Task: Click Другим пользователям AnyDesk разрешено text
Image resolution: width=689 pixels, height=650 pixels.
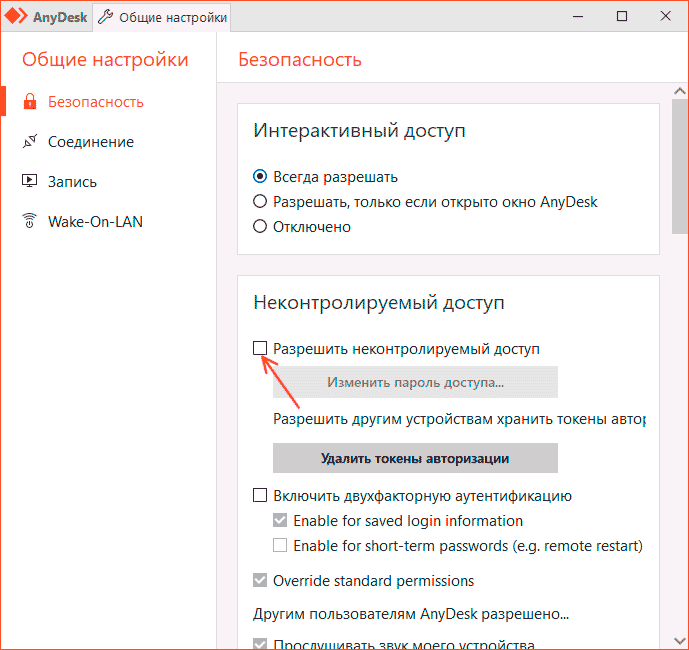Action: point(411,614)
